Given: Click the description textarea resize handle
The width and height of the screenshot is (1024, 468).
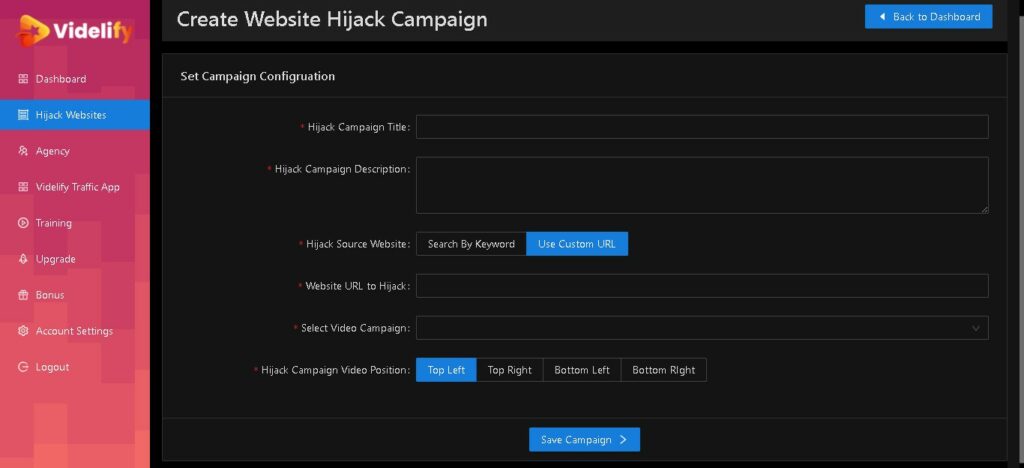Looking at the screenshot, I should coord(984,210).
